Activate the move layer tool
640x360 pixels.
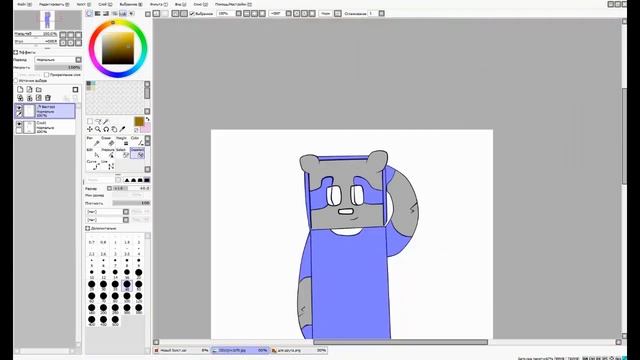click(90, 129)
